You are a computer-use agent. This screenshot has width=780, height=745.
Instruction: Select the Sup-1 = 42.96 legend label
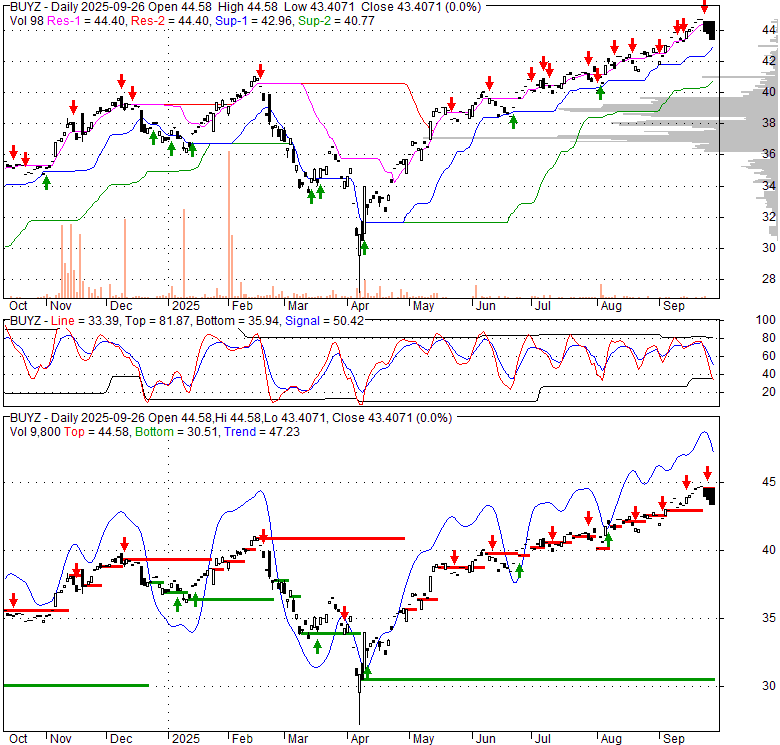point(255,21)
